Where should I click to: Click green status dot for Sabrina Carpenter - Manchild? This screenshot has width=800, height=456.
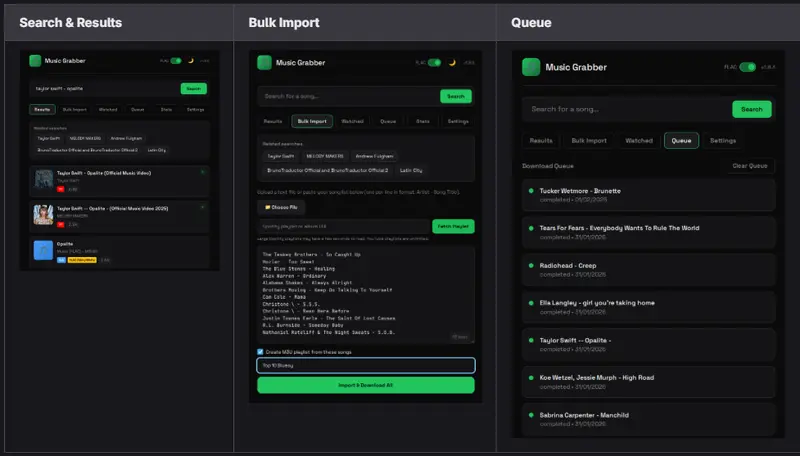531,415
